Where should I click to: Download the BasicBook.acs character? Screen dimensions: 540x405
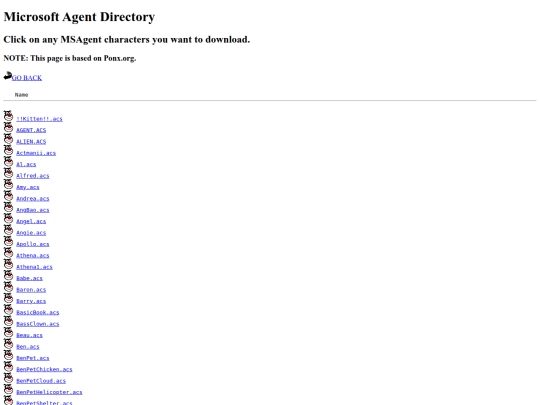click(38, 312)
